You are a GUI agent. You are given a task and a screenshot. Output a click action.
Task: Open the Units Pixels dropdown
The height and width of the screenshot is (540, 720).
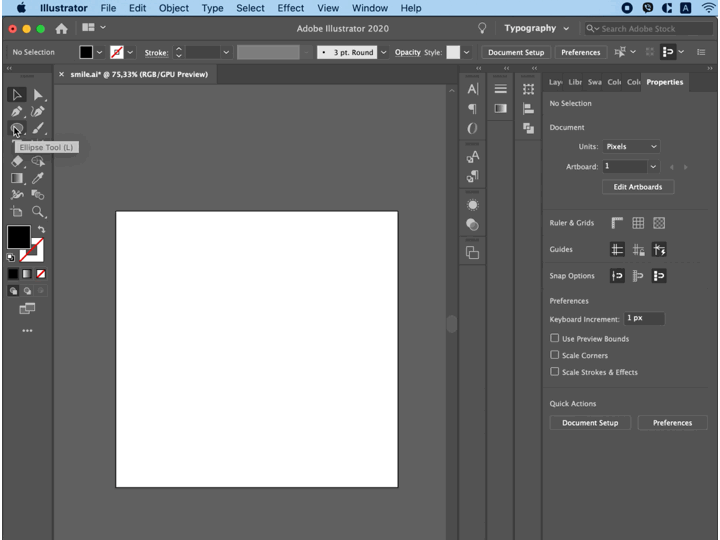pyautogui.click(x=631, y=146)
